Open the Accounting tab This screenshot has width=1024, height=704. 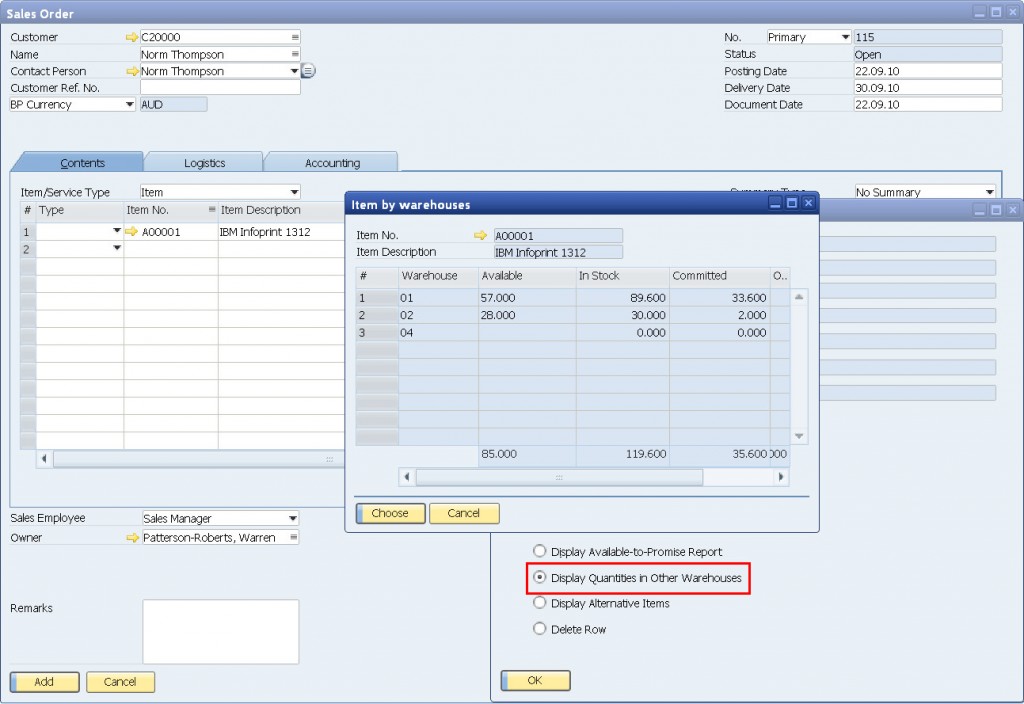pos(332,163)
